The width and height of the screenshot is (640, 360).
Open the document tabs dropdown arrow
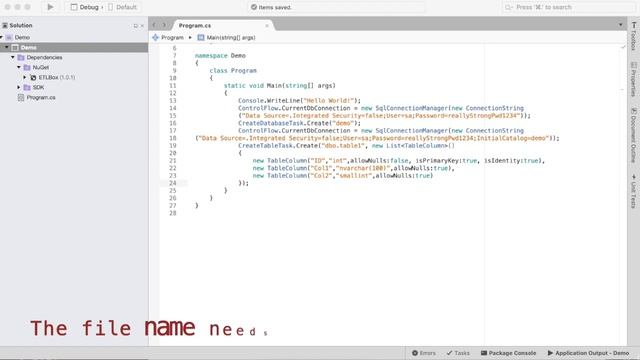[620, 25]
